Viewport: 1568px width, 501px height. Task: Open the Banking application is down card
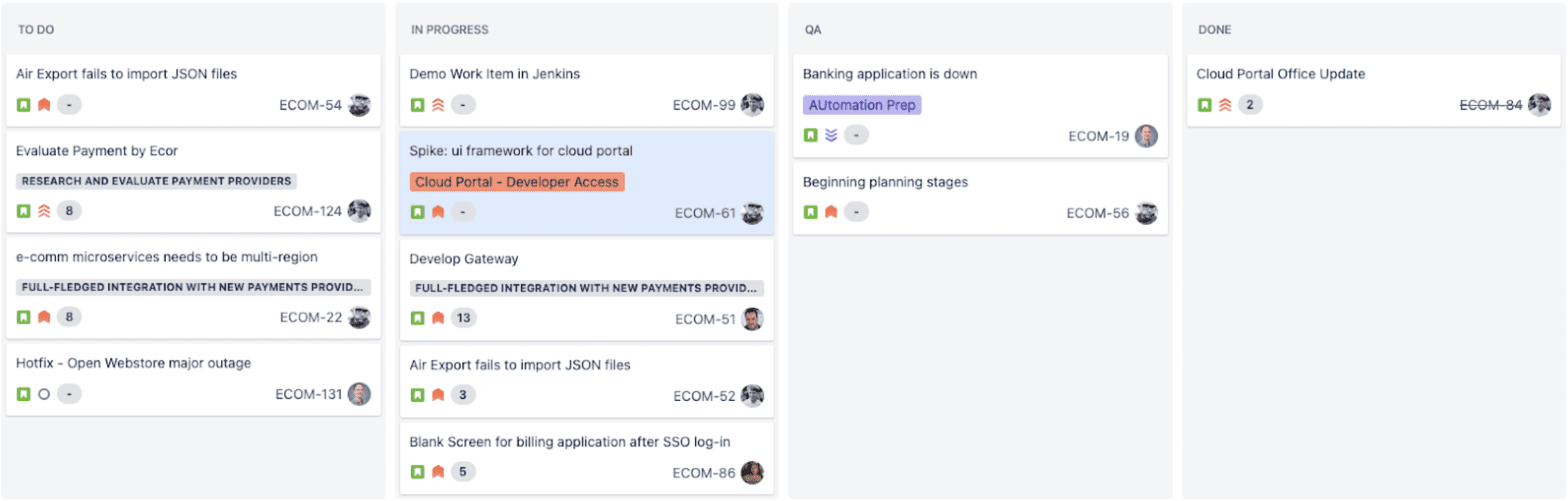pos(890,74)
